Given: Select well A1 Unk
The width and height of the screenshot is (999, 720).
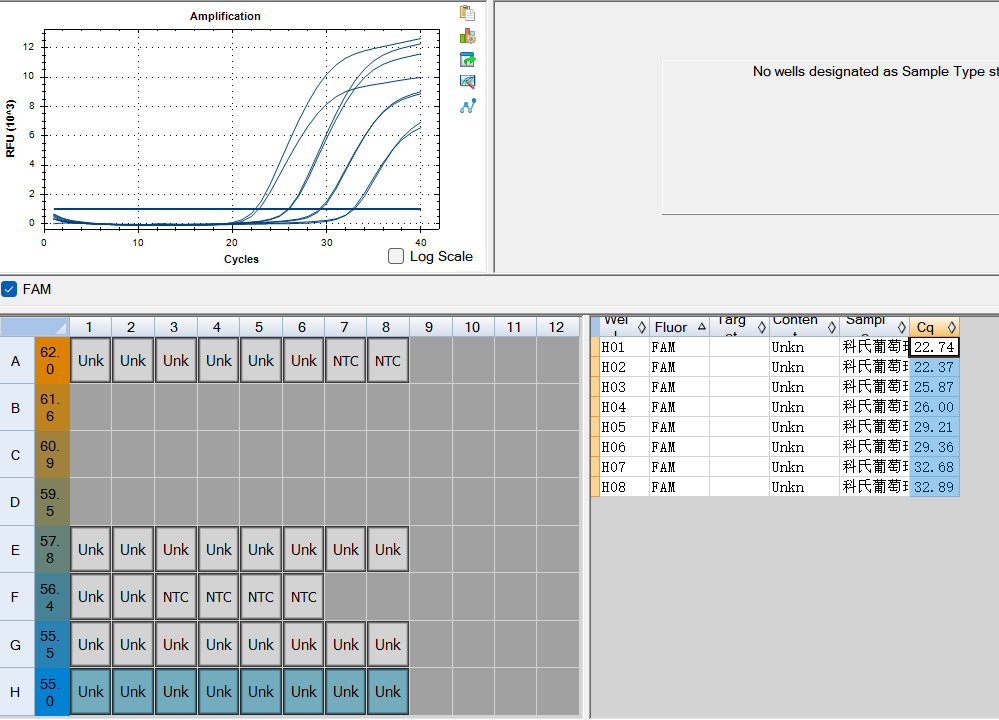Looking at the screenshot, I should pyautogui.click(x=90, y=361).
